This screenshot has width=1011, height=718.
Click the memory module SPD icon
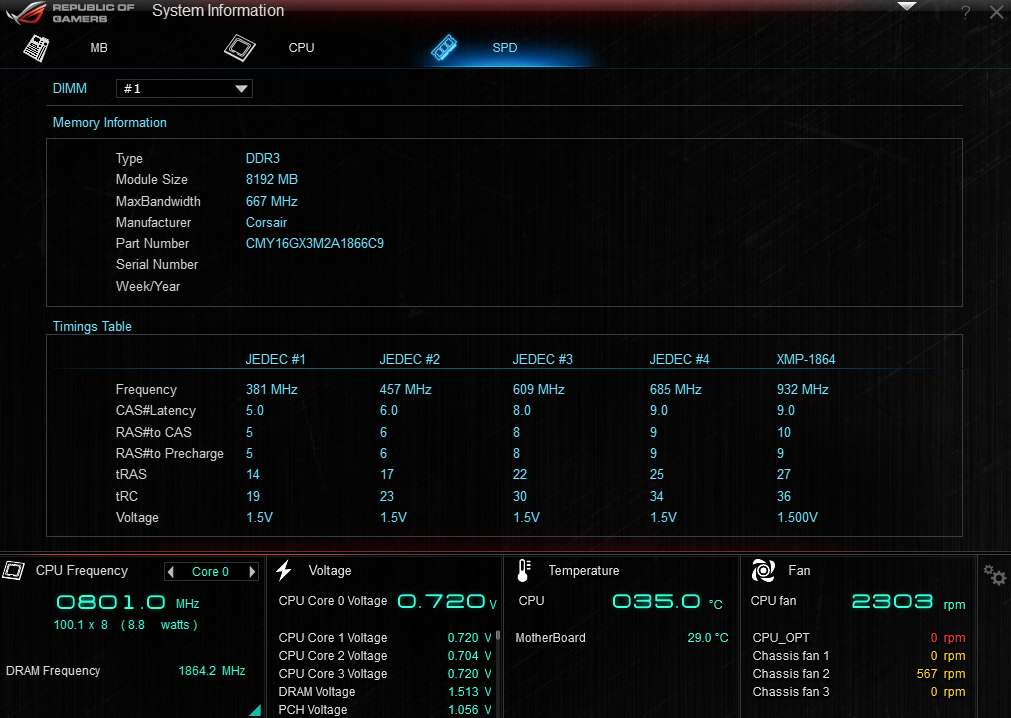click(444, 48)
